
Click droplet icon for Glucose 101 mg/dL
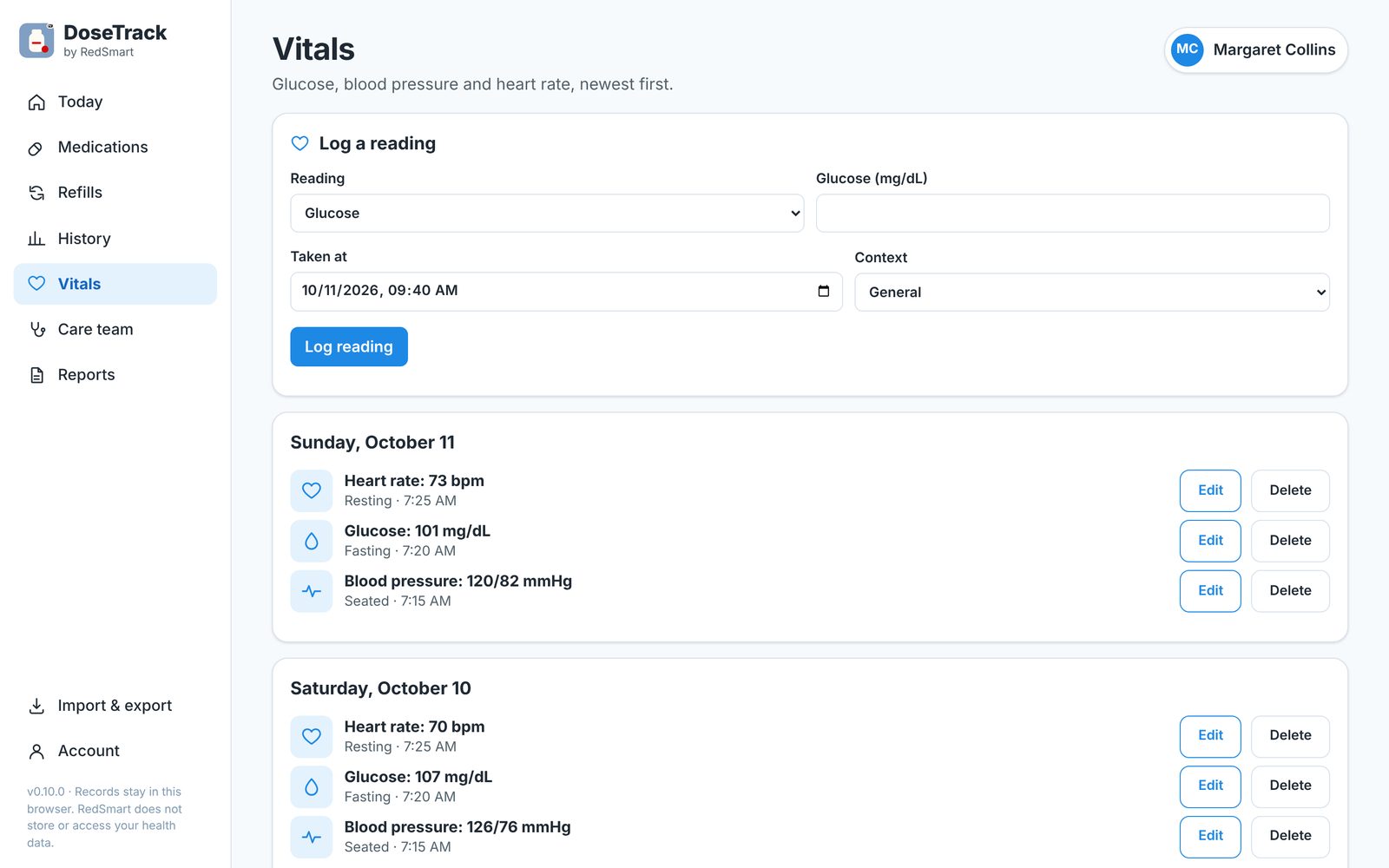(312, 541)
